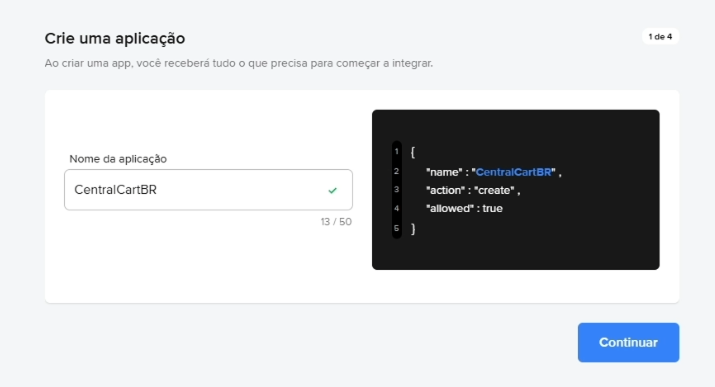Click the 'Nome da aplicação' label
This screenshot has height=387, width=715.
coord(118,159)
